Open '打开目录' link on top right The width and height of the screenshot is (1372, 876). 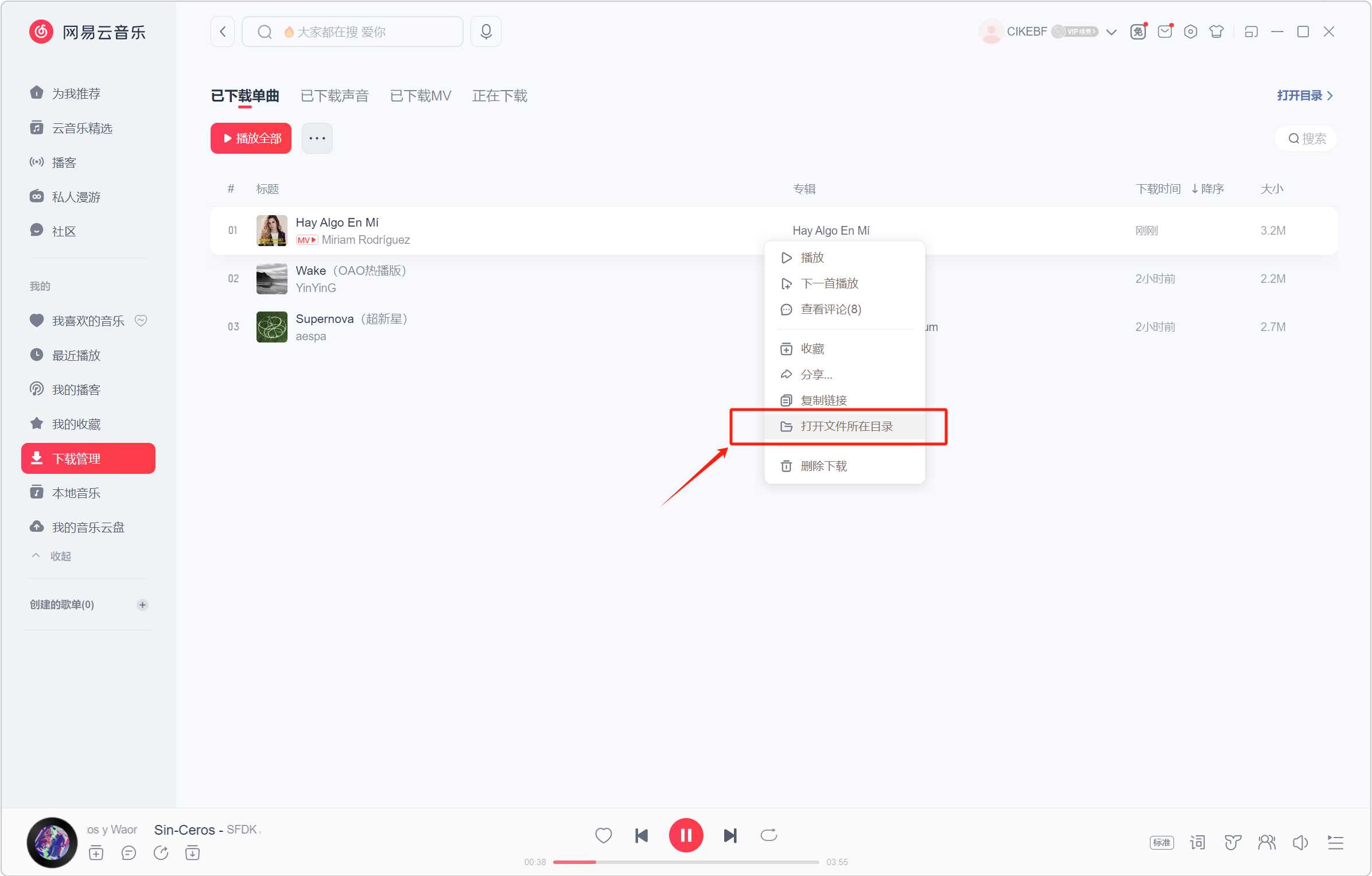click(1300, 95)
